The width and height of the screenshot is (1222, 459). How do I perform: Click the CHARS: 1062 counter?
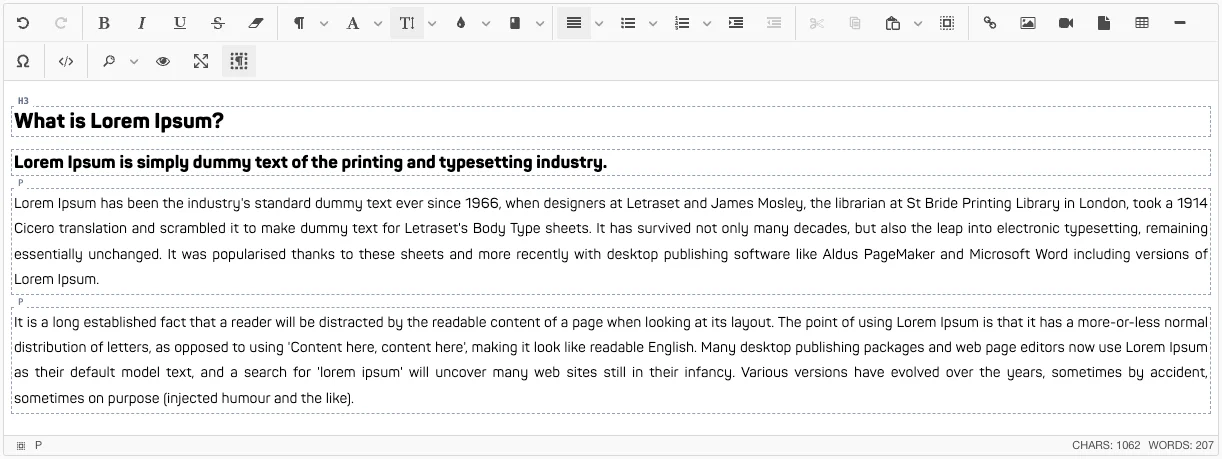tap(1106, 446)
